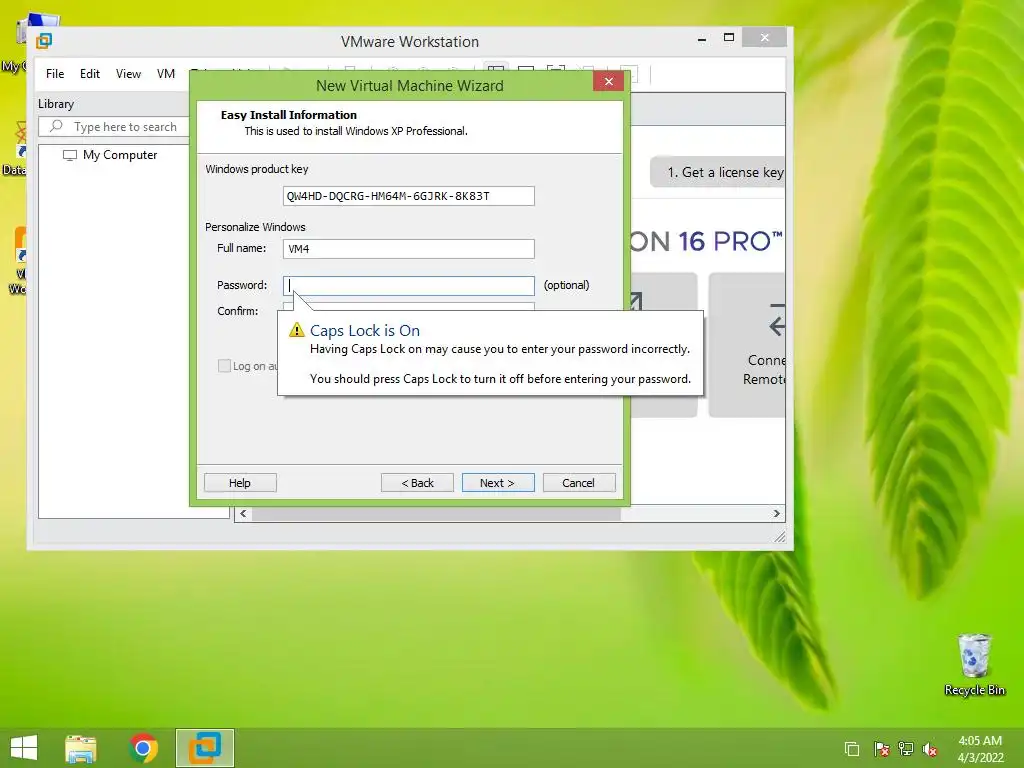
Task: Click the VMware Workstation taskbar icon
Action: coord(204,748)
